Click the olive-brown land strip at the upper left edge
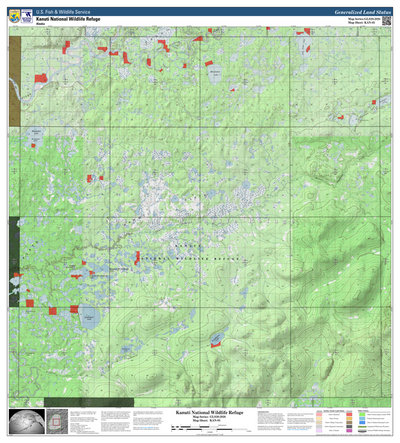400x443 pixels. pyautogui.click(x=15, y=81)
